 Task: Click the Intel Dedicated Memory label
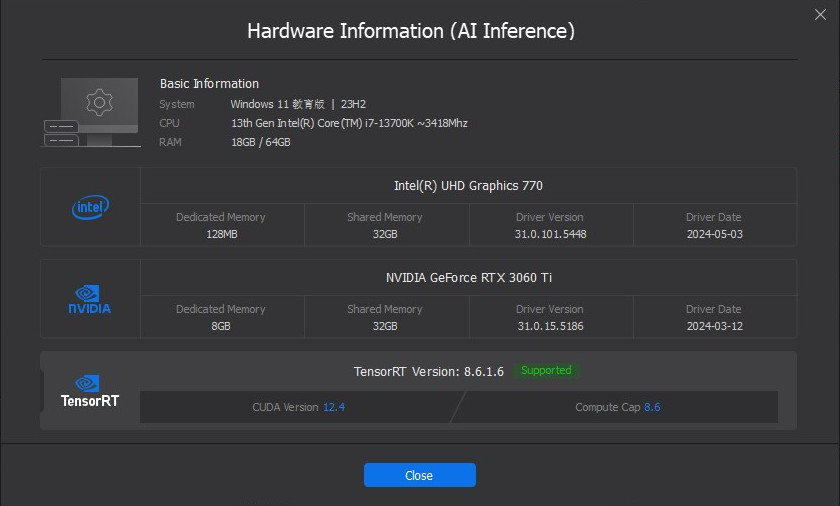tap(221, 217)
